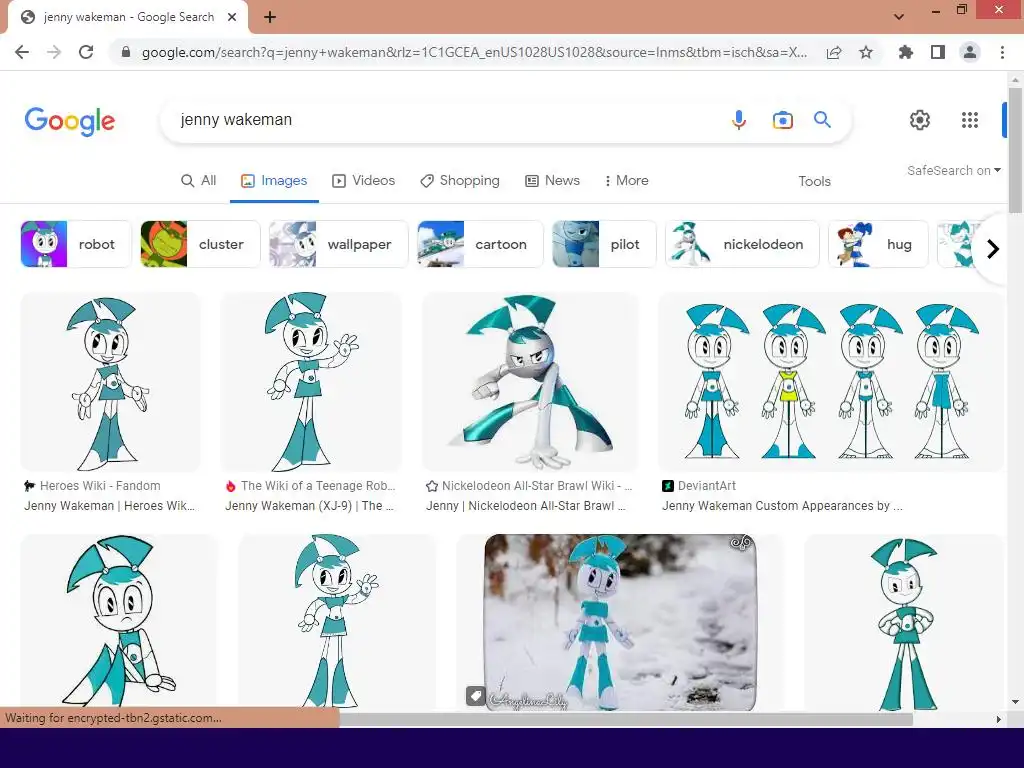Start voice search with the microphone icon
Screen dimensions: 1024x768
pyautogui.click(x=739, y=120)
